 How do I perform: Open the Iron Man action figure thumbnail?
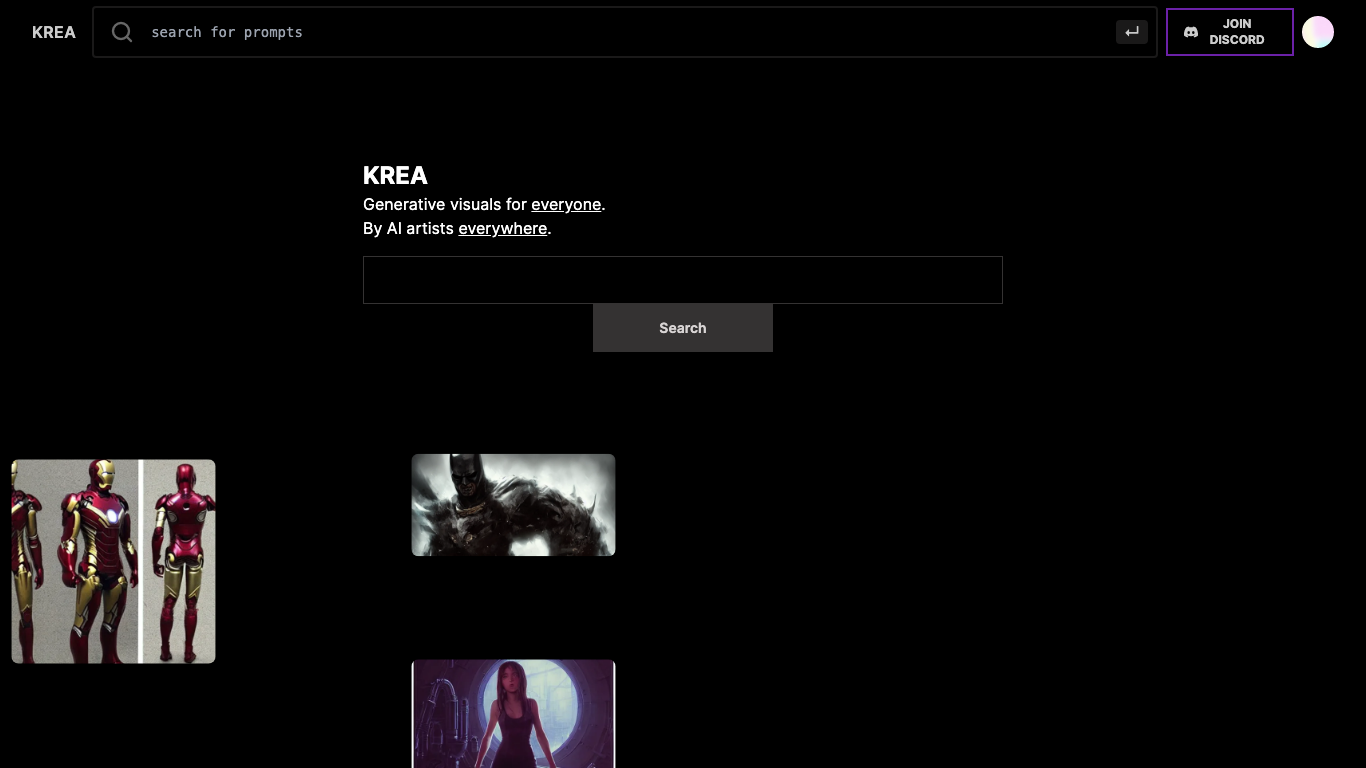pyautogui.click(x=113, y=560)
